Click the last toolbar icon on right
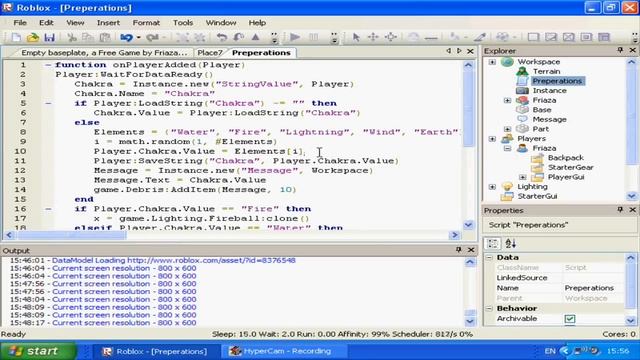 coord(604,38)
